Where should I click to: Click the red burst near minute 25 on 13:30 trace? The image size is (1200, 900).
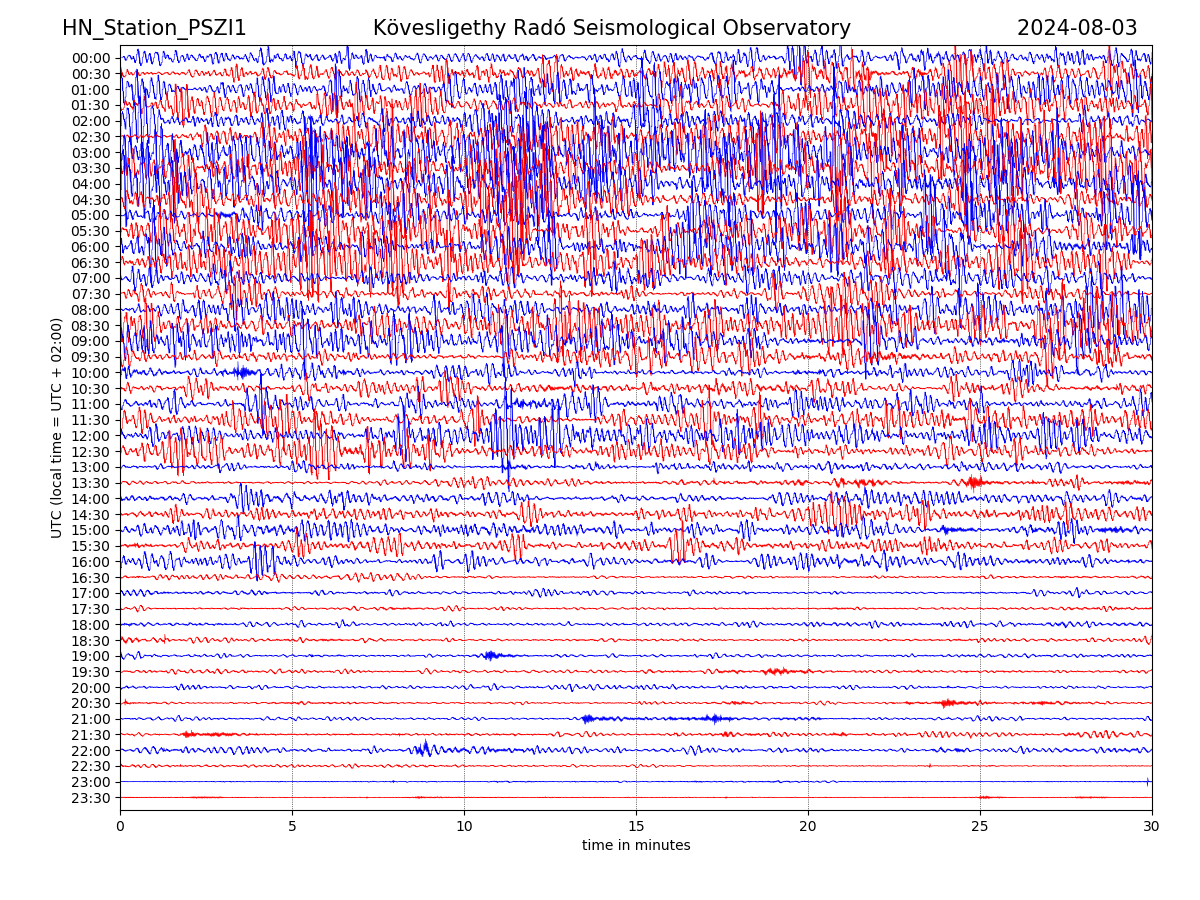(x=974, y=483)
